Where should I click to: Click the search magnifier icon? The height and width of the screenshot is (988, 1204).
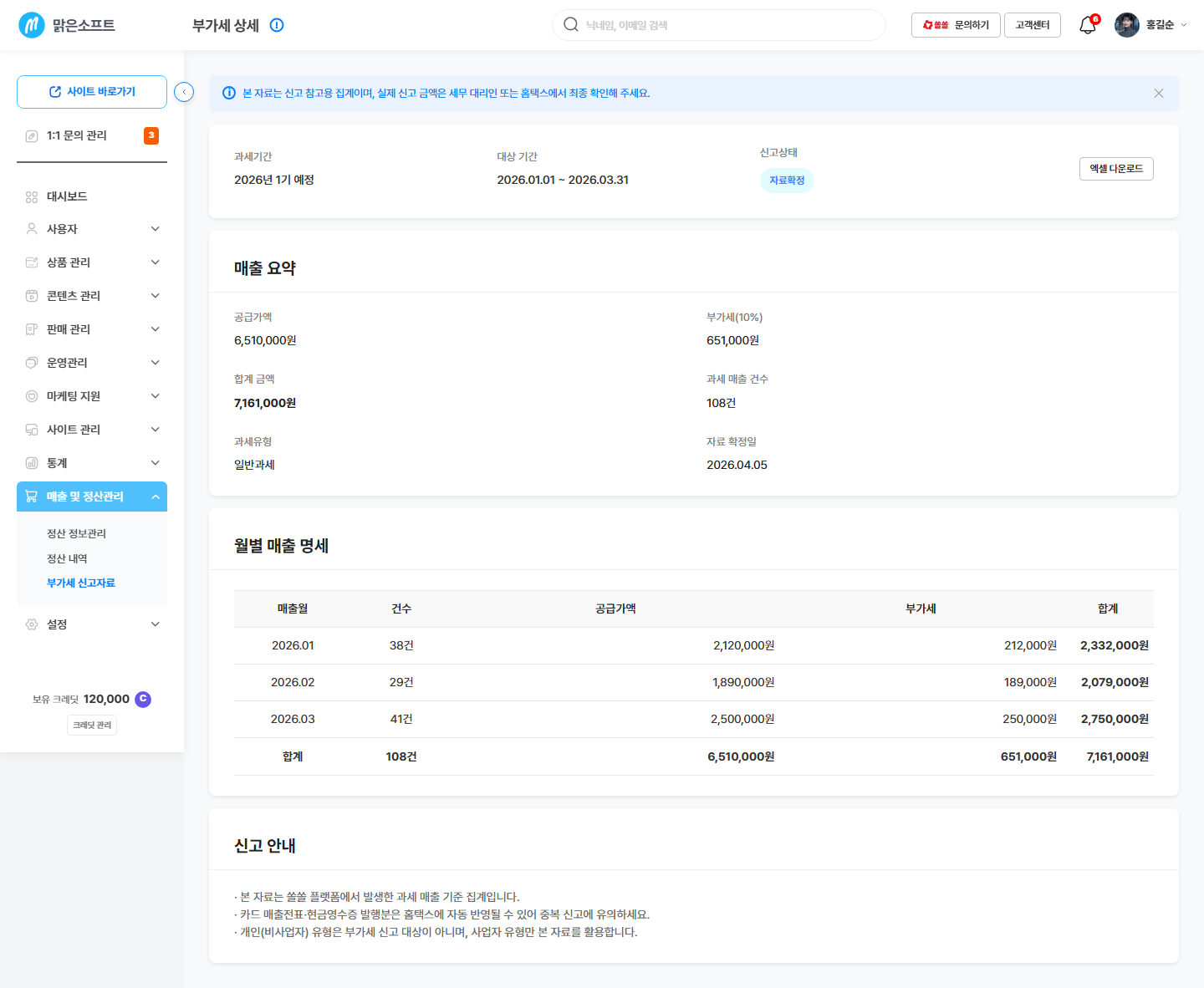571,25
